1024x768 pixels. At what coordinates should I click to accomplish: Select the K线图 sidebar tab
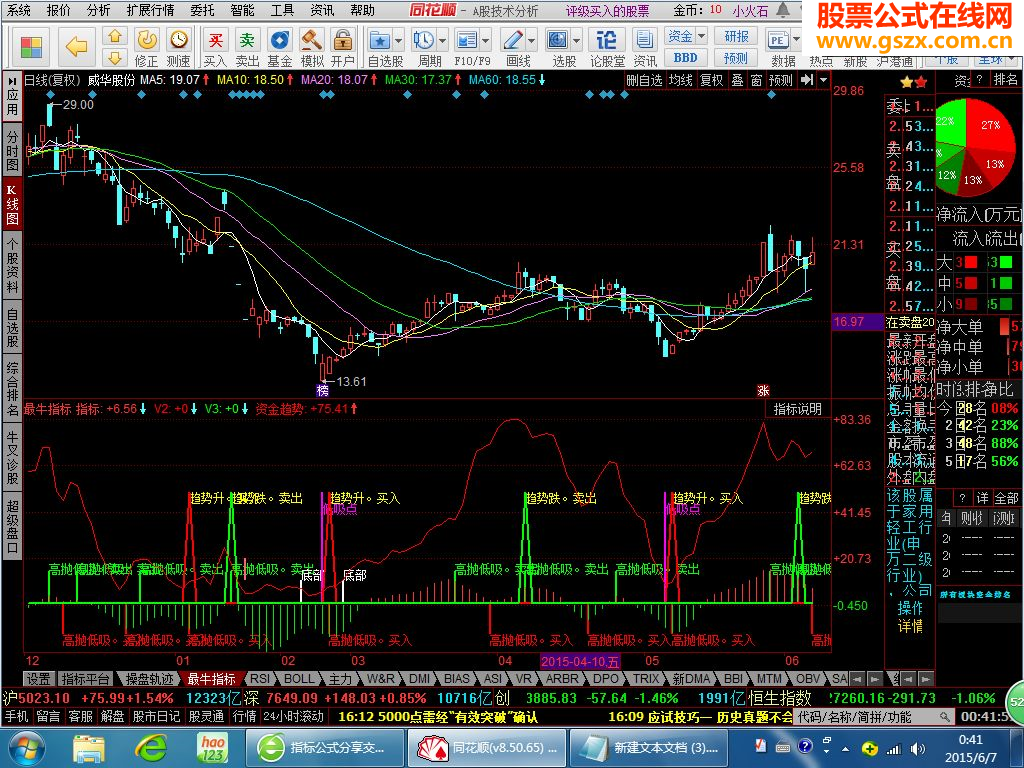tap(12, 204)
